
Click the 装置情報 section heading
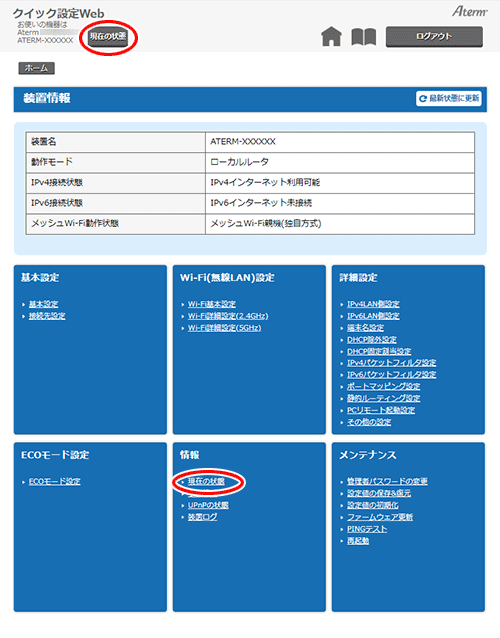click(47, 98)
